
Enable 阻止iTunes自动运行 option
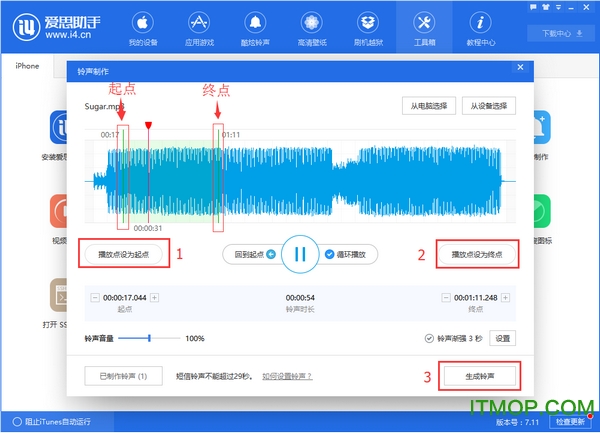pyautogui.click(x=10, y=421)
